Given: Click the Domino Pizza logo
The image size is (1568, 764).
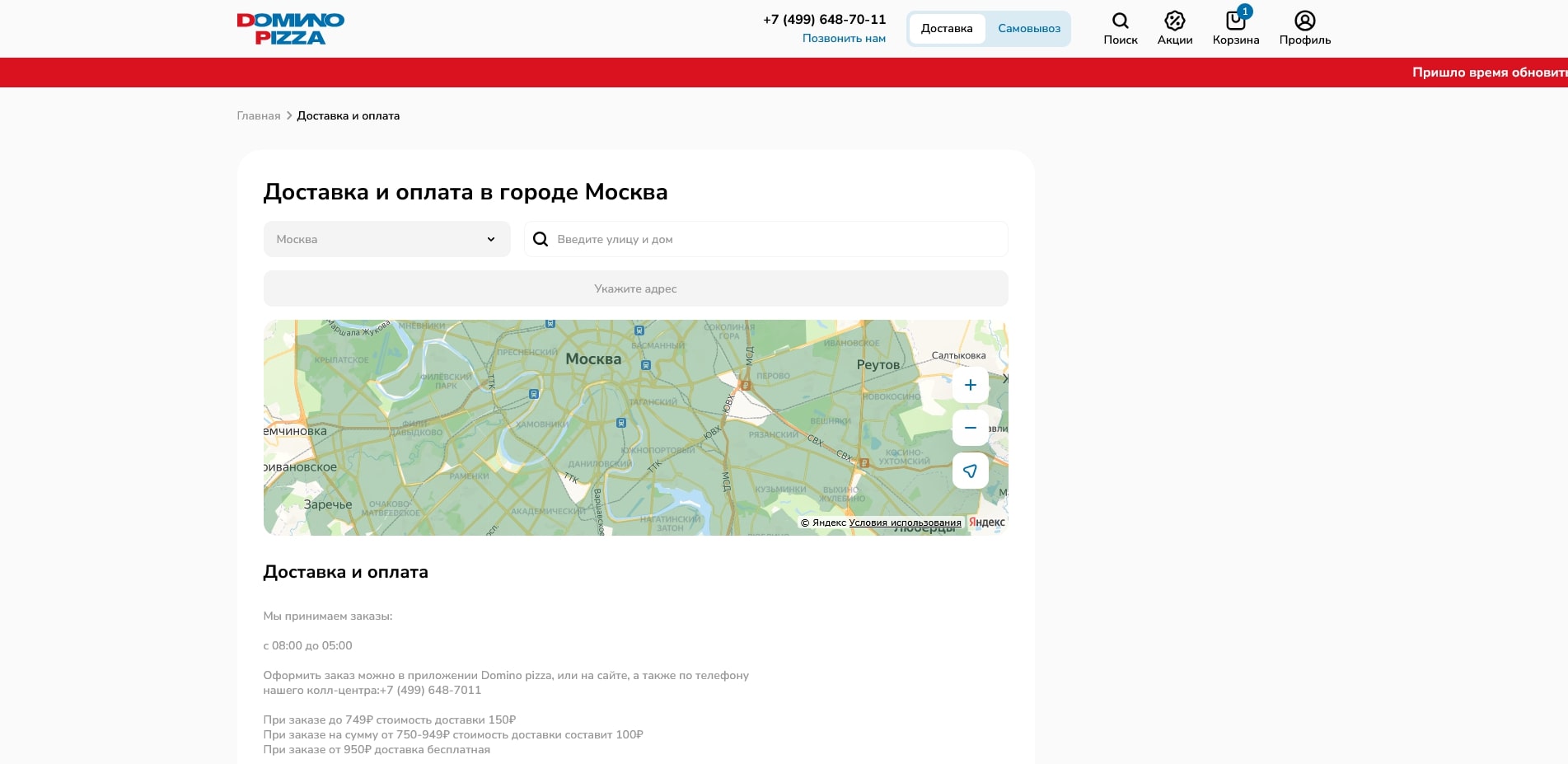Looking at the screenshot, I should [290, 27].
